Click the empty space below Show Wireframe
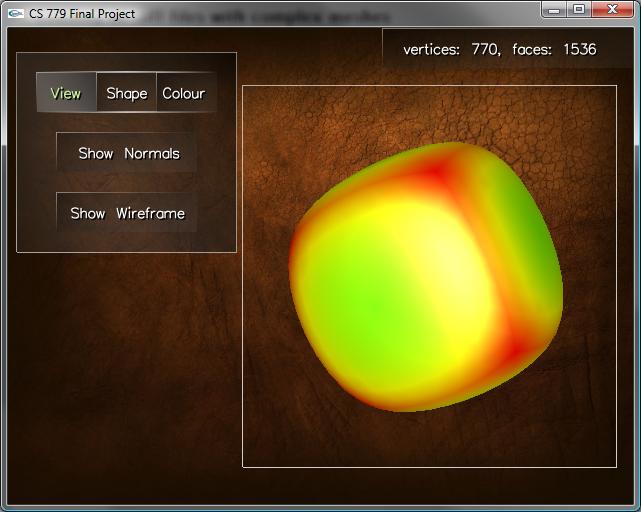This screenshot has width=641, height=512. [x=127, y=241]
